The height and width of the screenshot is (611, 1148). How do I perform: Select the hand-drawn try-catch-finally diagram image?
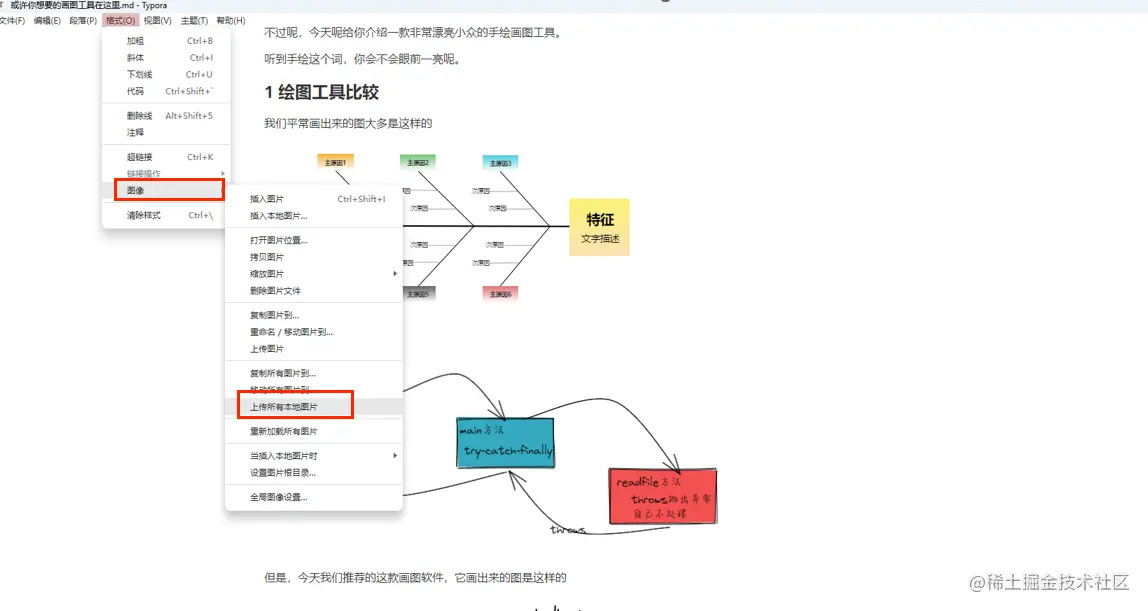(560, 454)
